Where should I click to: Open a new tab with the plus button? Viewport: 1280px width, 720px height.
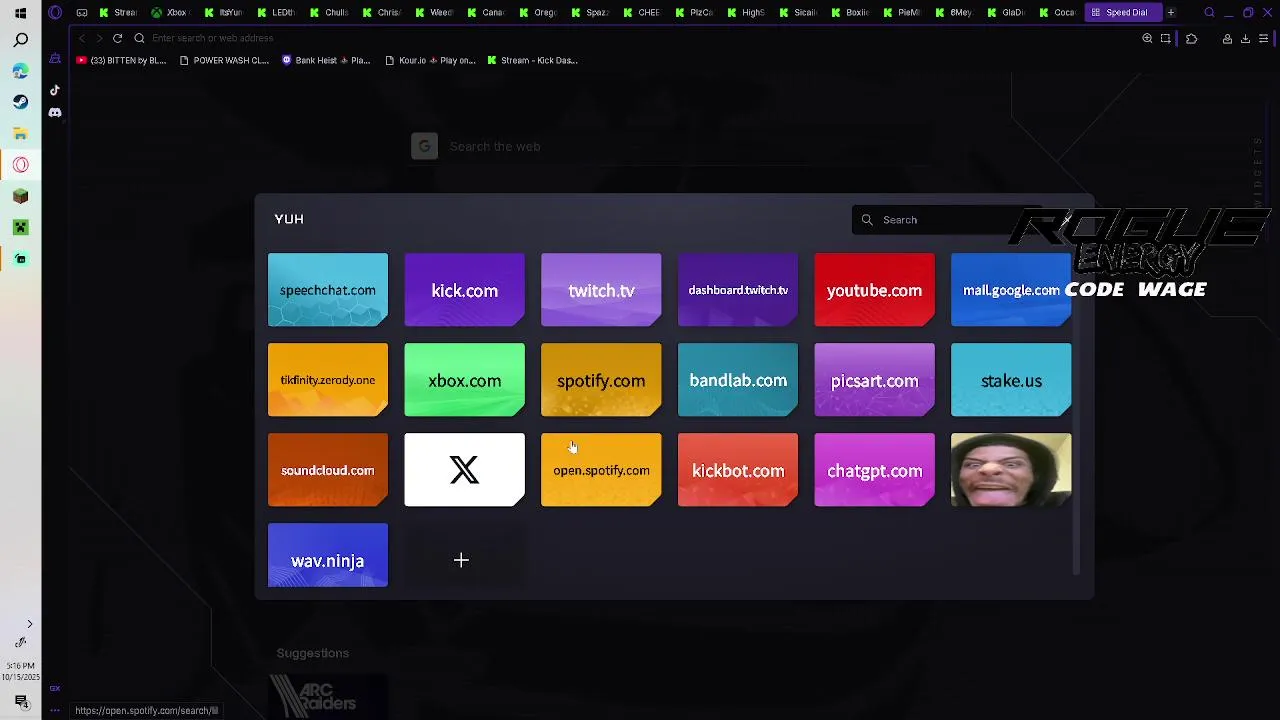[x=1171, y=12]
